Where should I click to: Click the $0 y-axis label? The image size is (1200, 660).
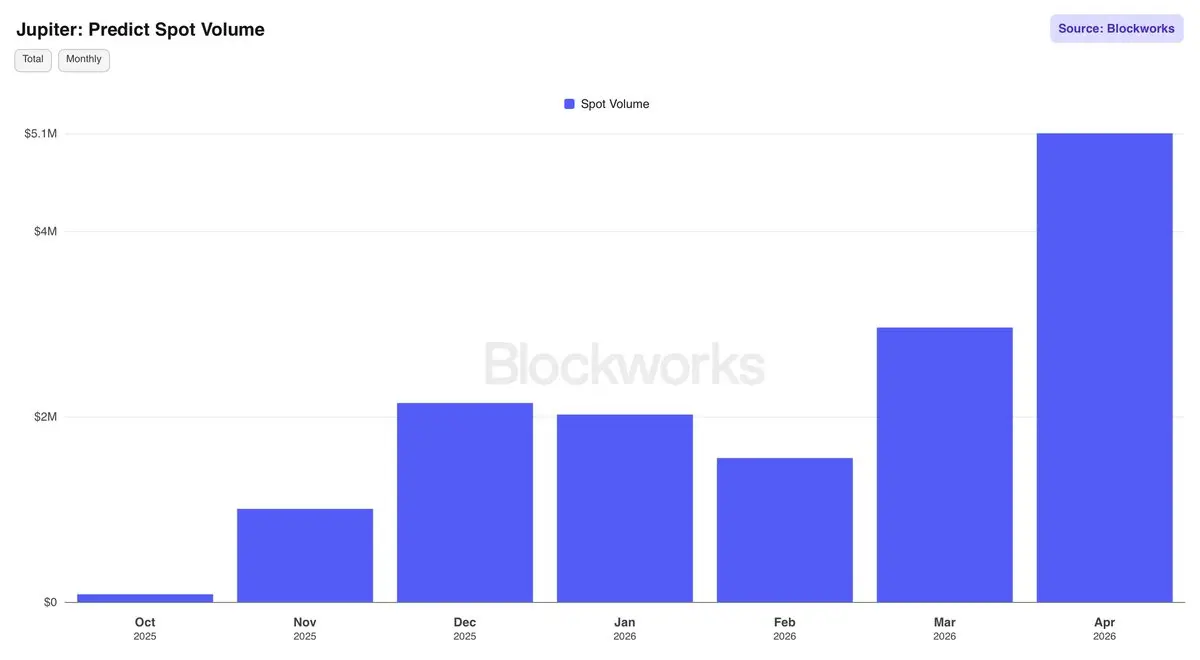50,602
